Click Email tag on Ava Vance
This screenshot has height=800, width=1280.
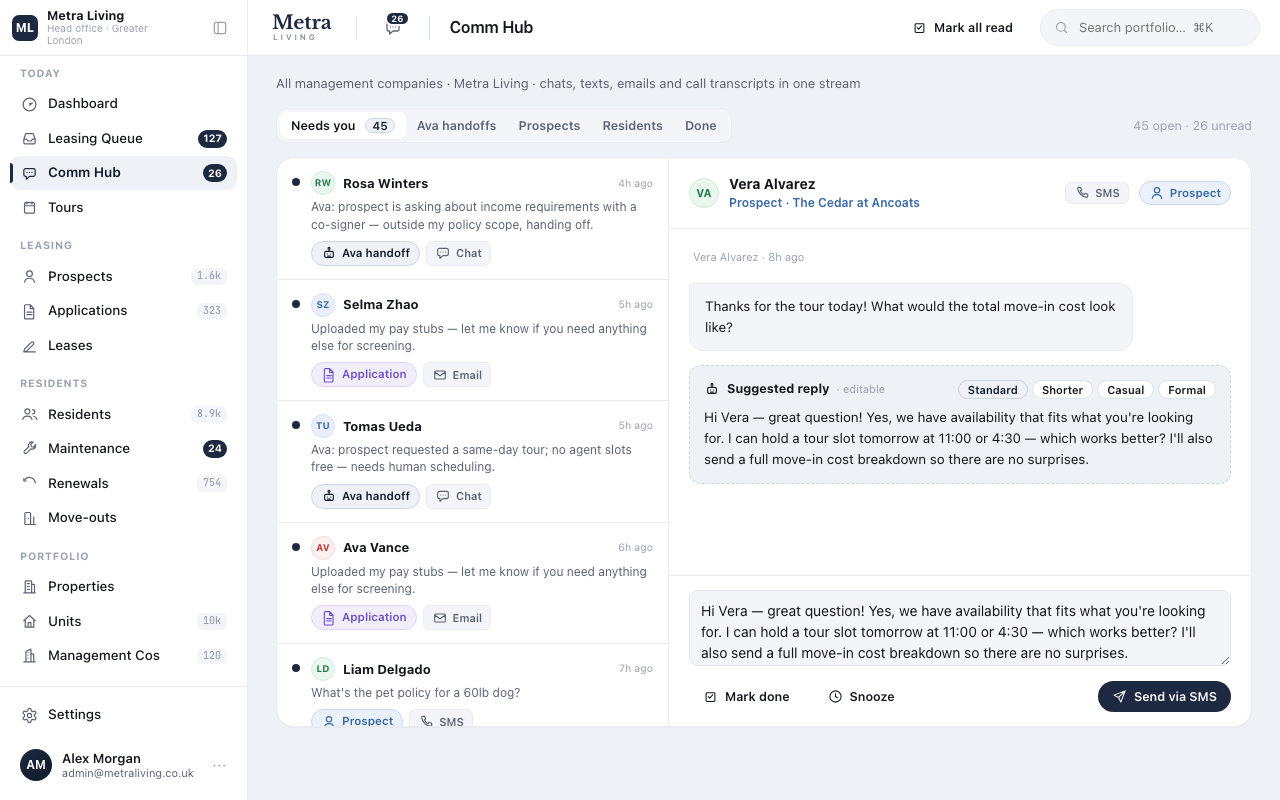(x=457, y=618)
